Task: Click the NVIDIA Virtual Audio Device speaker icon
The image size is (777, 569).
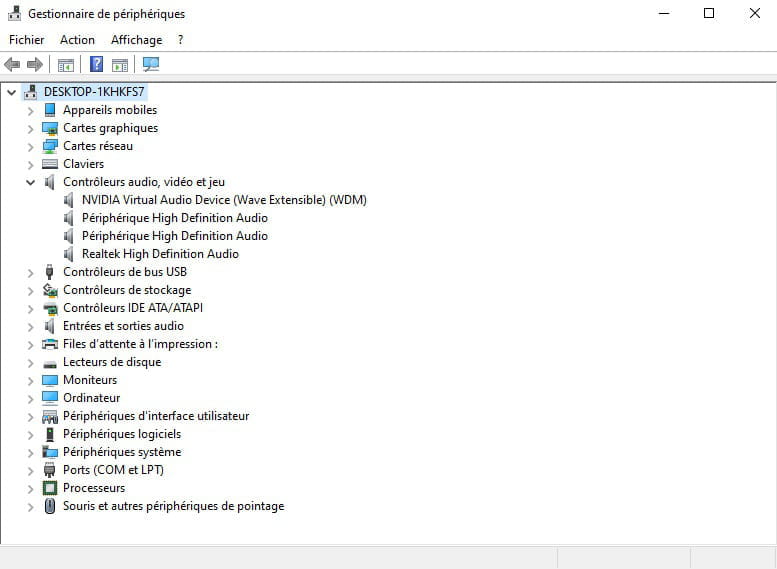Action: point(68,200)
